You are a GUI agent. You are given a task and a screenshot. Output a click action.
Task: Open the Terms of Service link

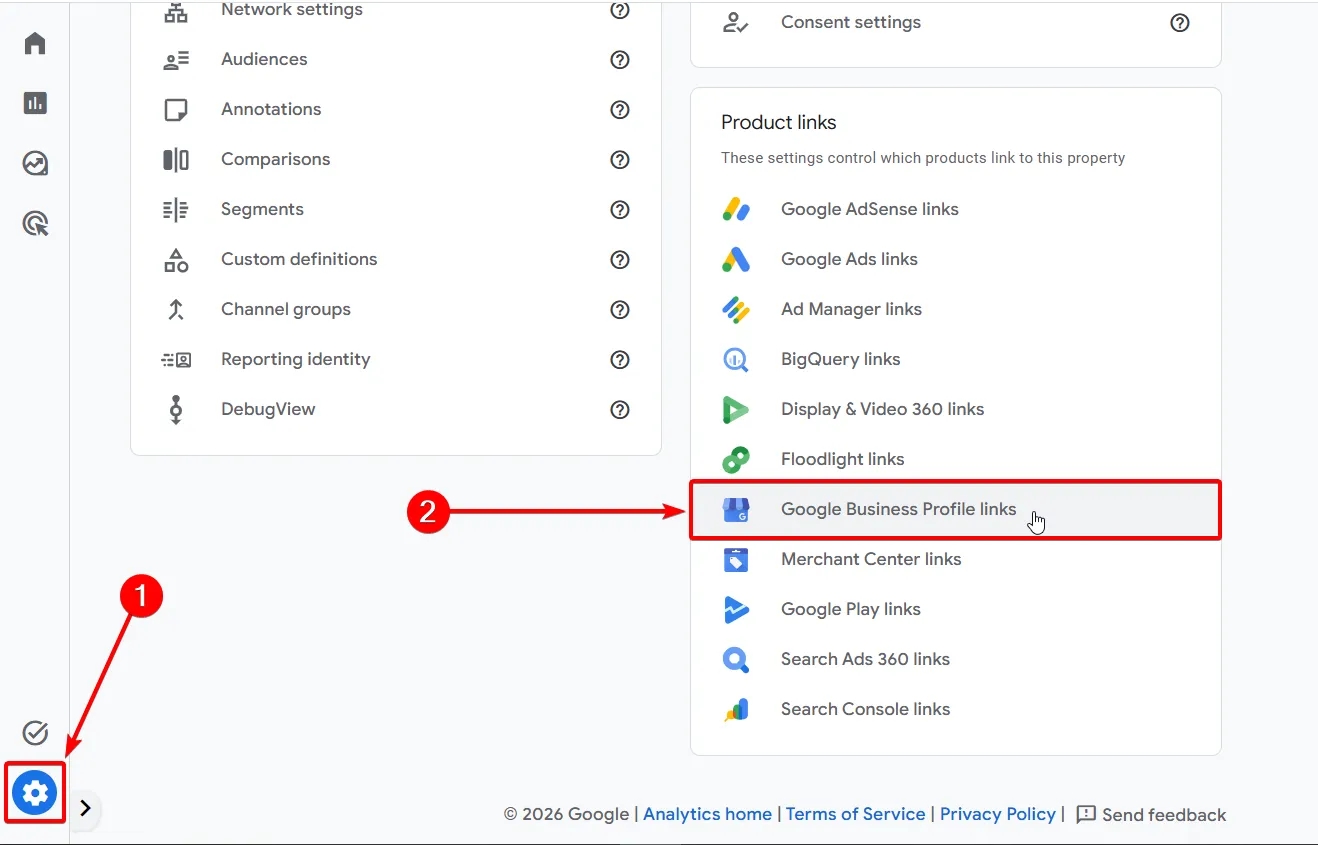[x=855, y=815]
